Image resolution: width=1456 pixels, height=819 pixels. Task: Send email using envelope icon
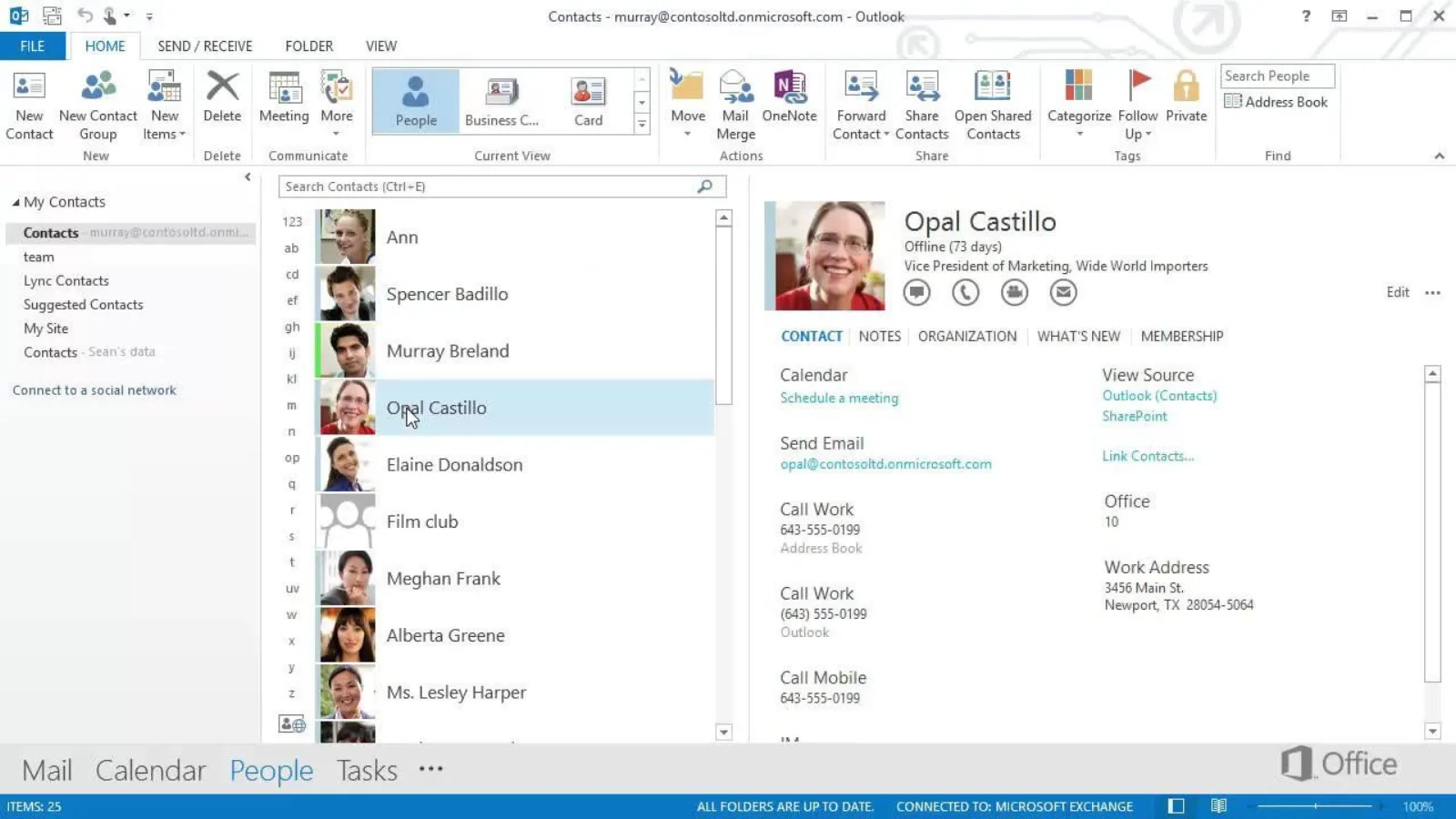[x=1063, y=292]
